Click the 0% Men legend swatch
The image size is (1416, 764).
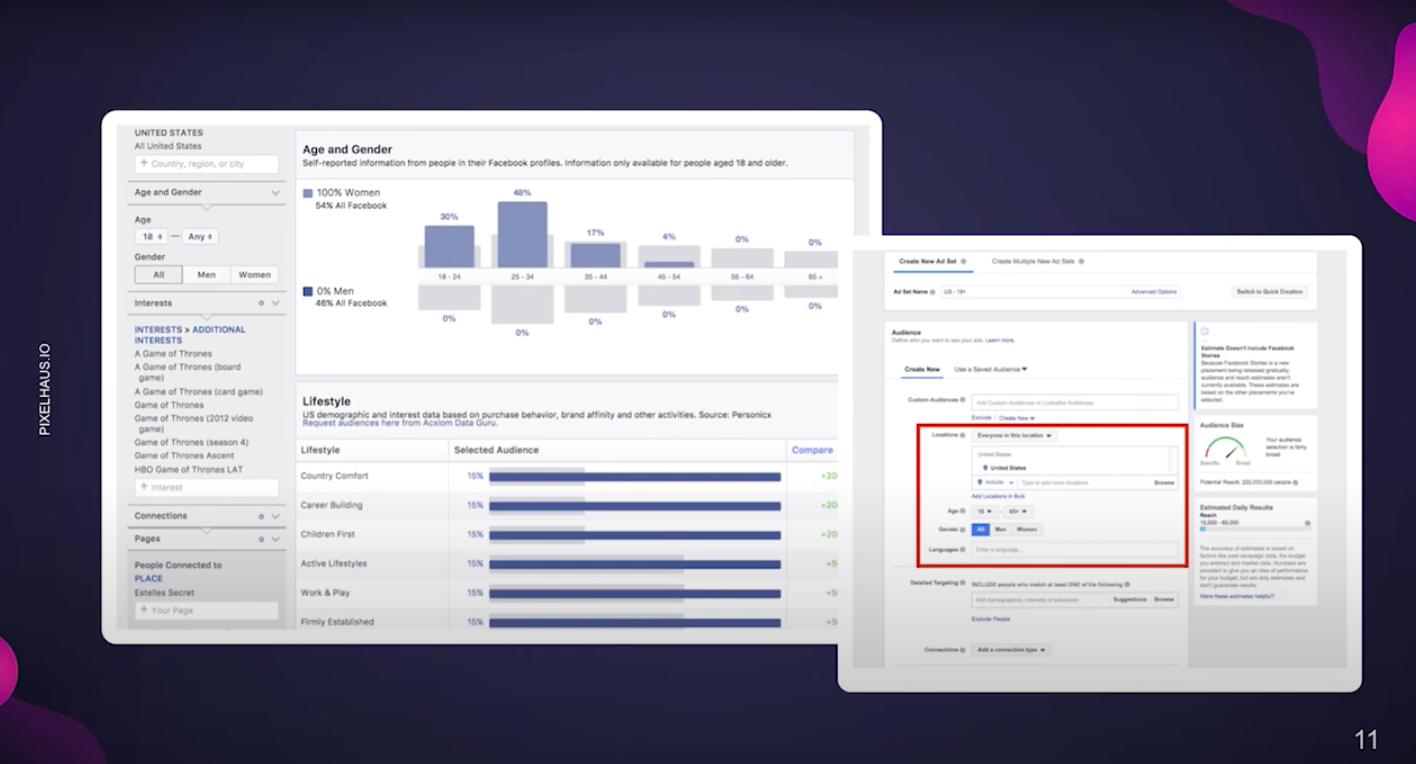pyautogui.click(x=308, y=292)
